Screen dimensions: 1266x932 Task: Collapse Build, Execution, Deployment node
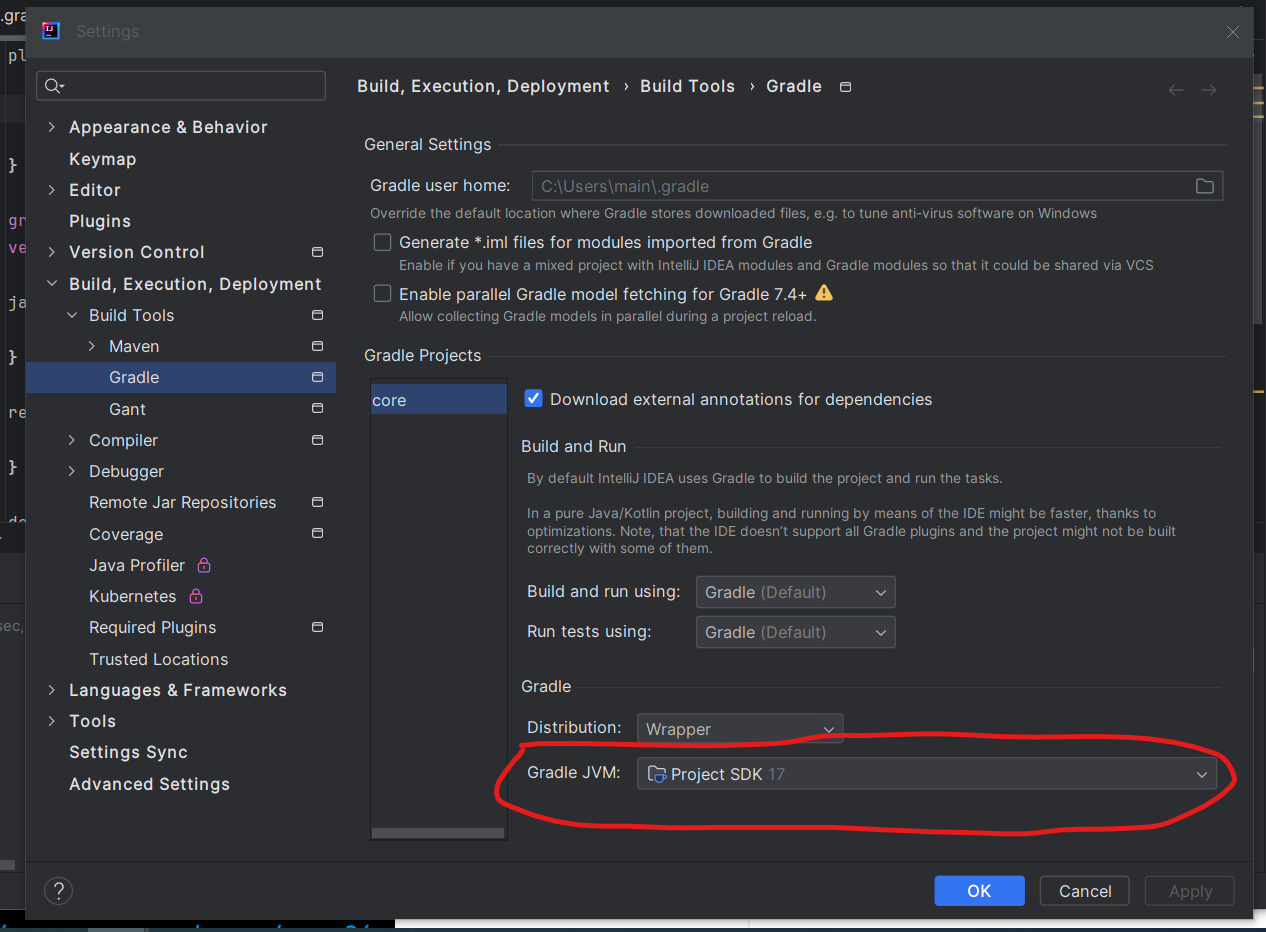[x=52, y=284]
